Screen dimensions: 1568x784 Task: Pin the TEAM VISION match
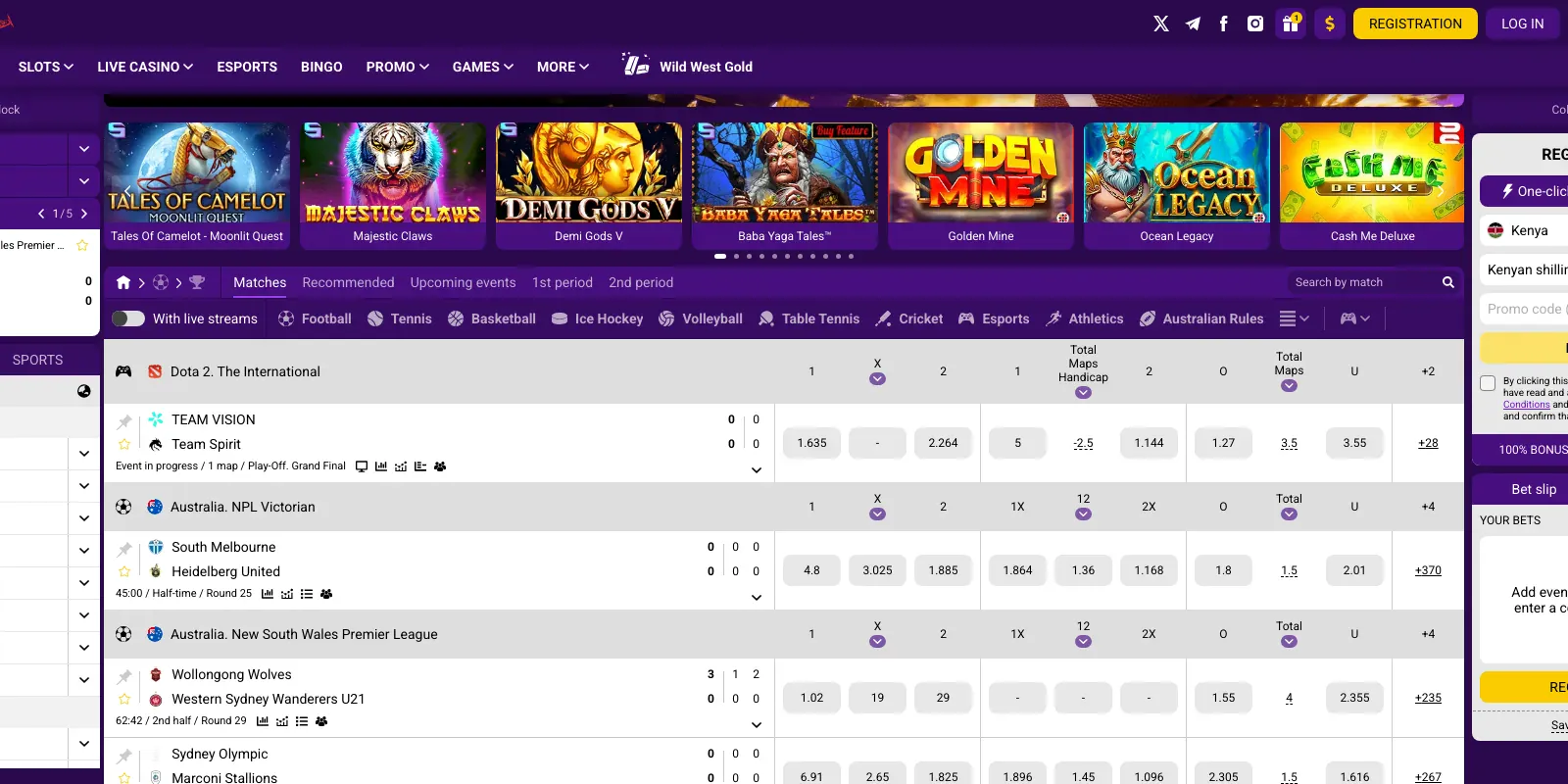point(124,421)
